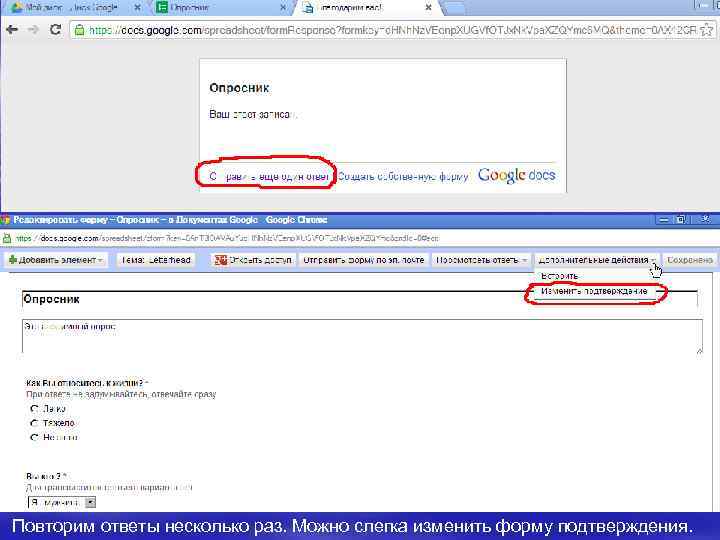Click the 'Как Вы относитесь к жизни?' question title
Viewport: 720px width, 540px height.
click(85, 382)
